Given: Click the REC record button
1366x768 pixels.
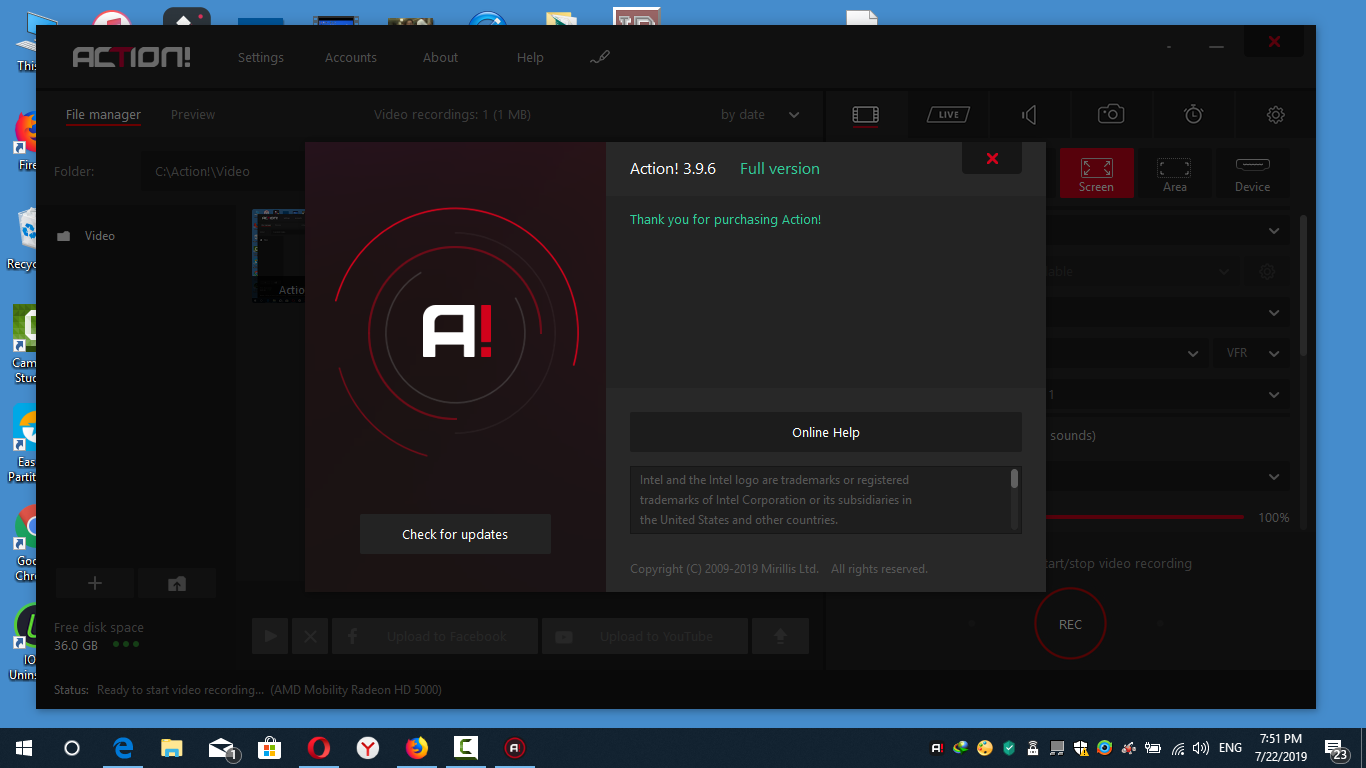Looking at the screenshot, I should [x=1070, y=624].
